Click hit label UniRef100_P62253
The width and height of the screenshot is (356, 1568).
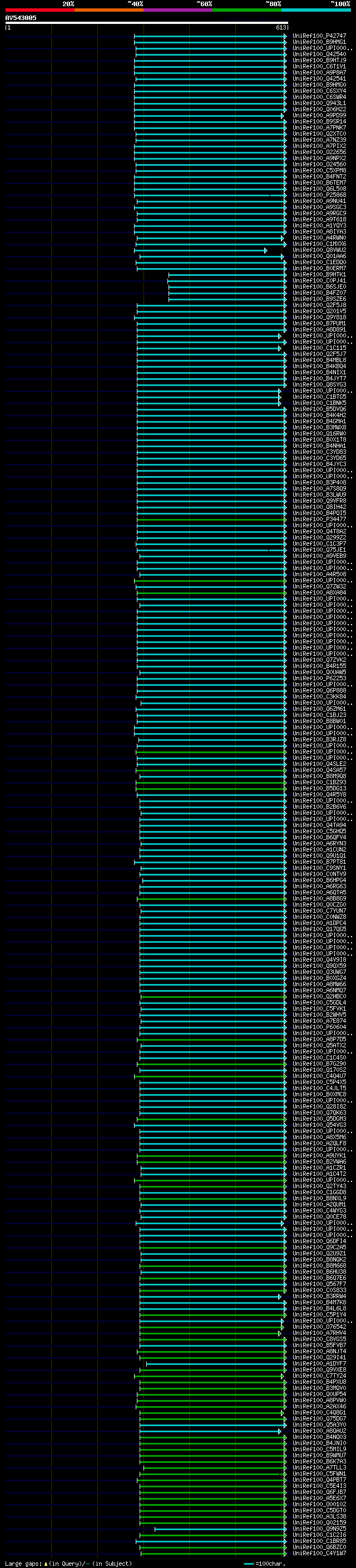click(319, 679)
